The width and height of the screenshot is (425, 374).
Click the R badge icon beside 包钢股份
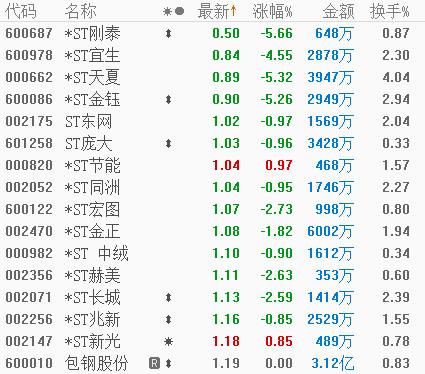(154, 363)
